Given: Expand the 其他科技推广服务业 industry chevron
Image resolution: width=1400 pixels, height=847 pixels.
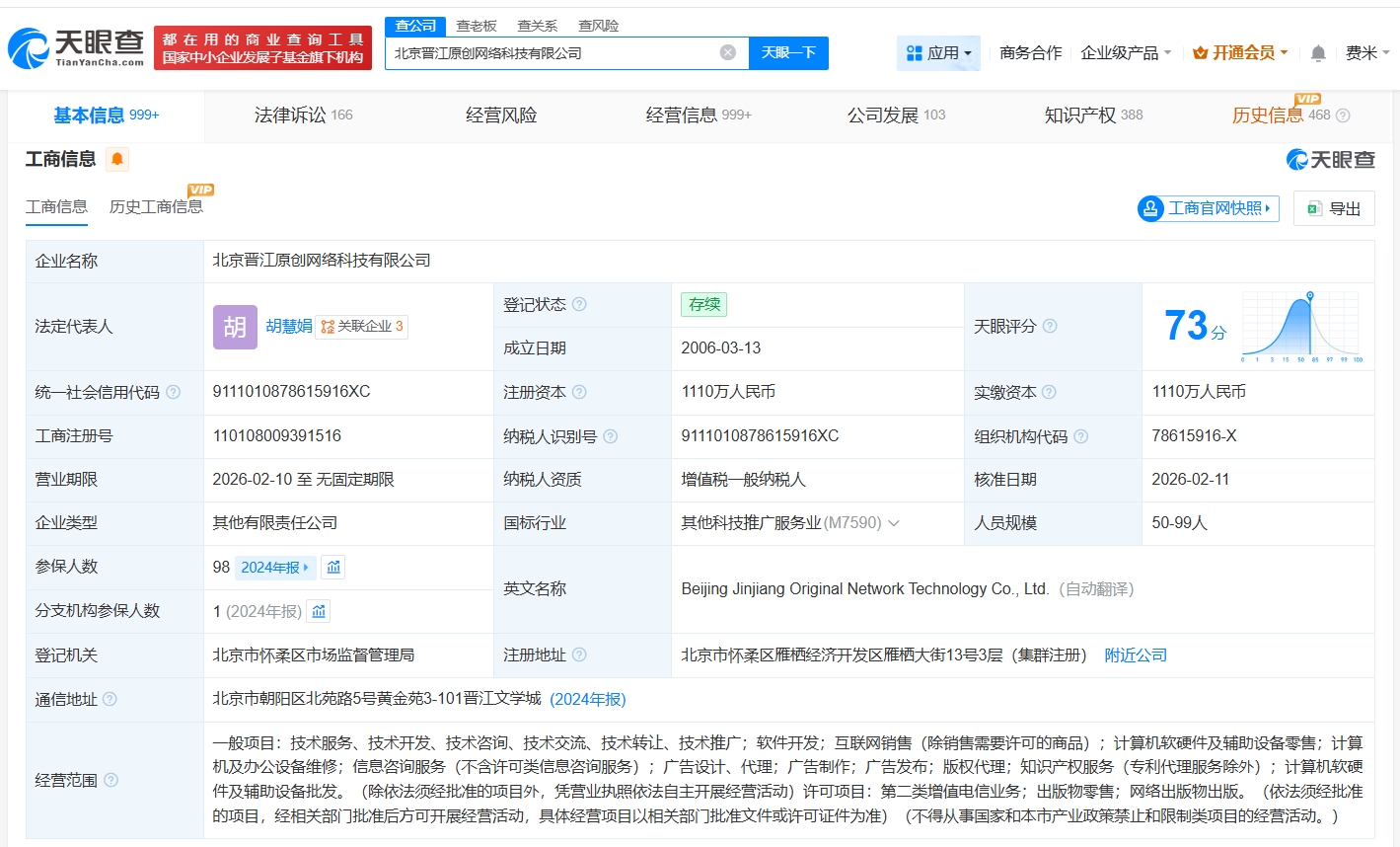Looking at the screenshot, I should (894, 523).
